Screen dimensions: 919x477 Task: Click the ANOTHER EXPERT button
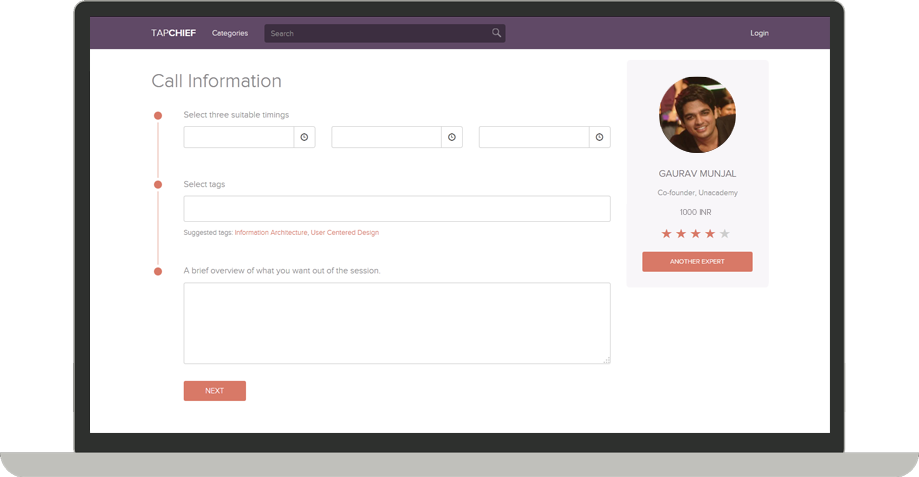[x=697, y=261]
